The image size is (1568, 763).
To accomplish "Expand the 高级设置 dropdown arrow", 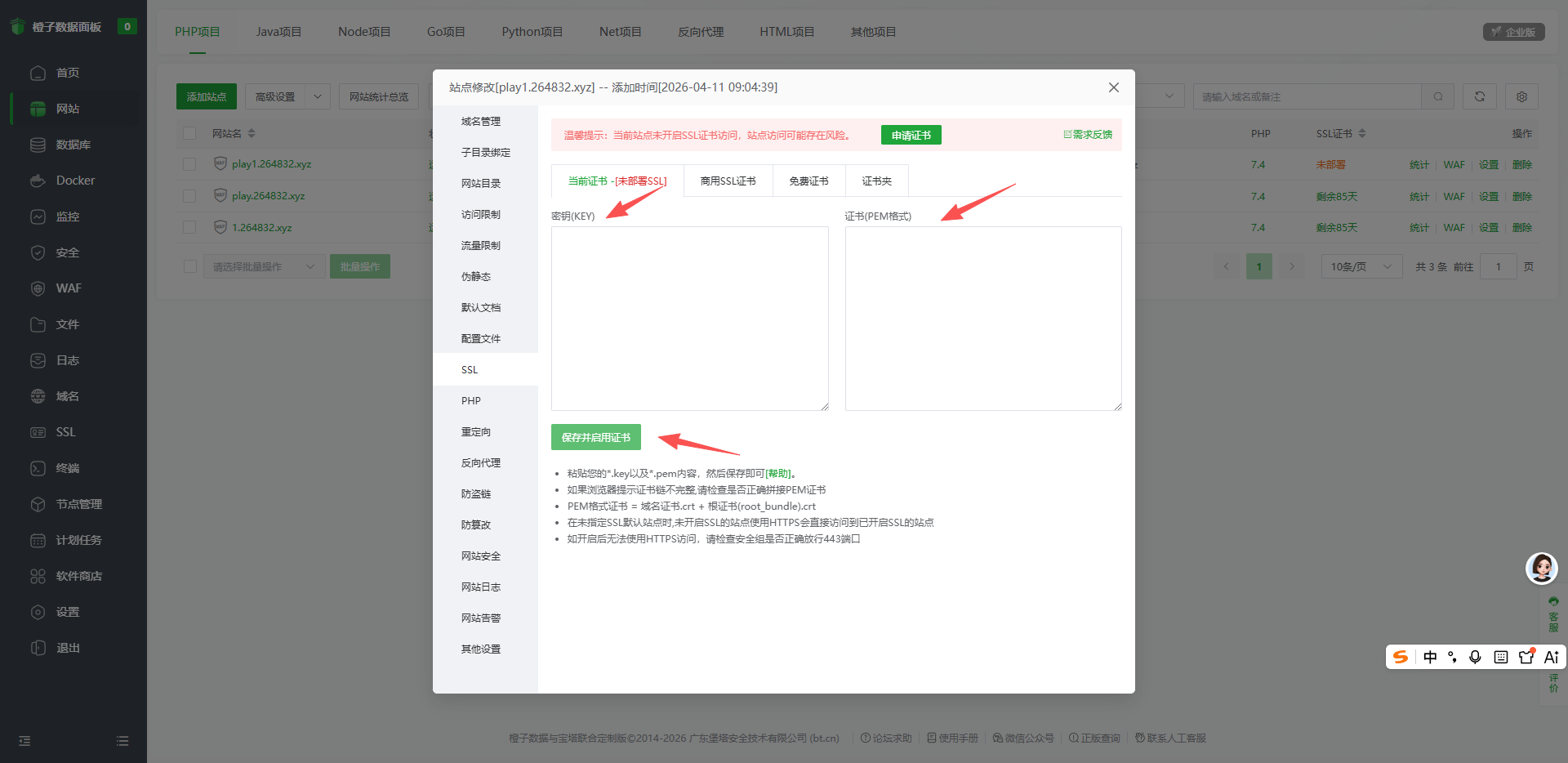I will click(x=318, y=96).
